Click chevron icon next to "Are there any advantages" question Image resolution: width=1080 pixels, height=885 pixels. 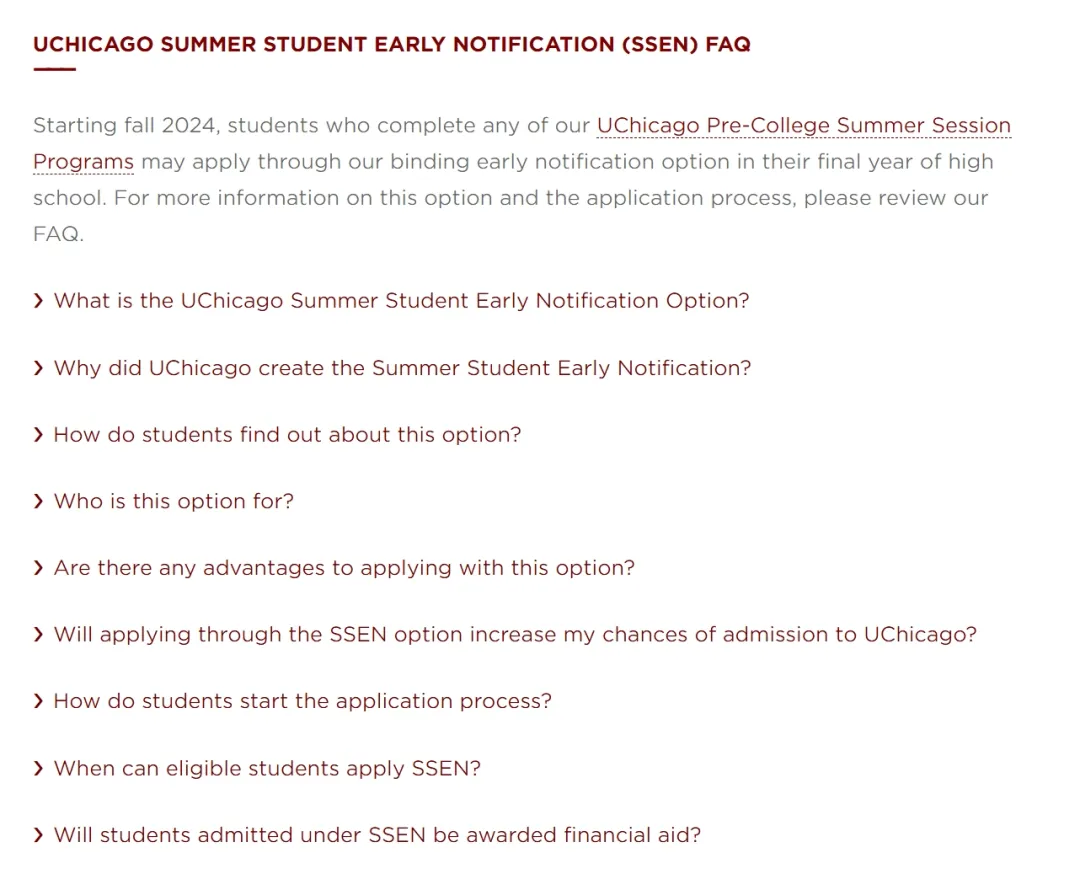click(x=38, y=568)
